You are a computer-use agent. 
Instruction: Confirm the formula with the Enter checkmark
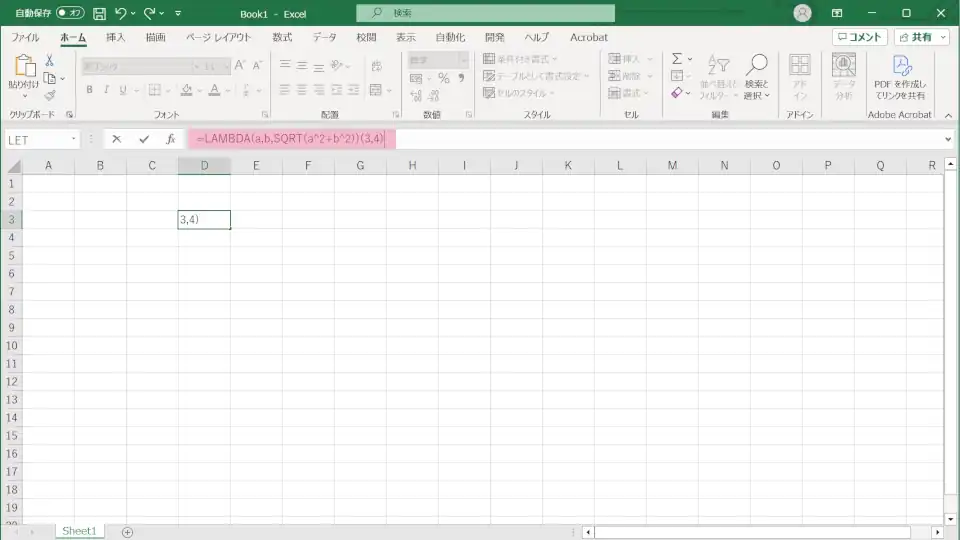pos(144,139)
